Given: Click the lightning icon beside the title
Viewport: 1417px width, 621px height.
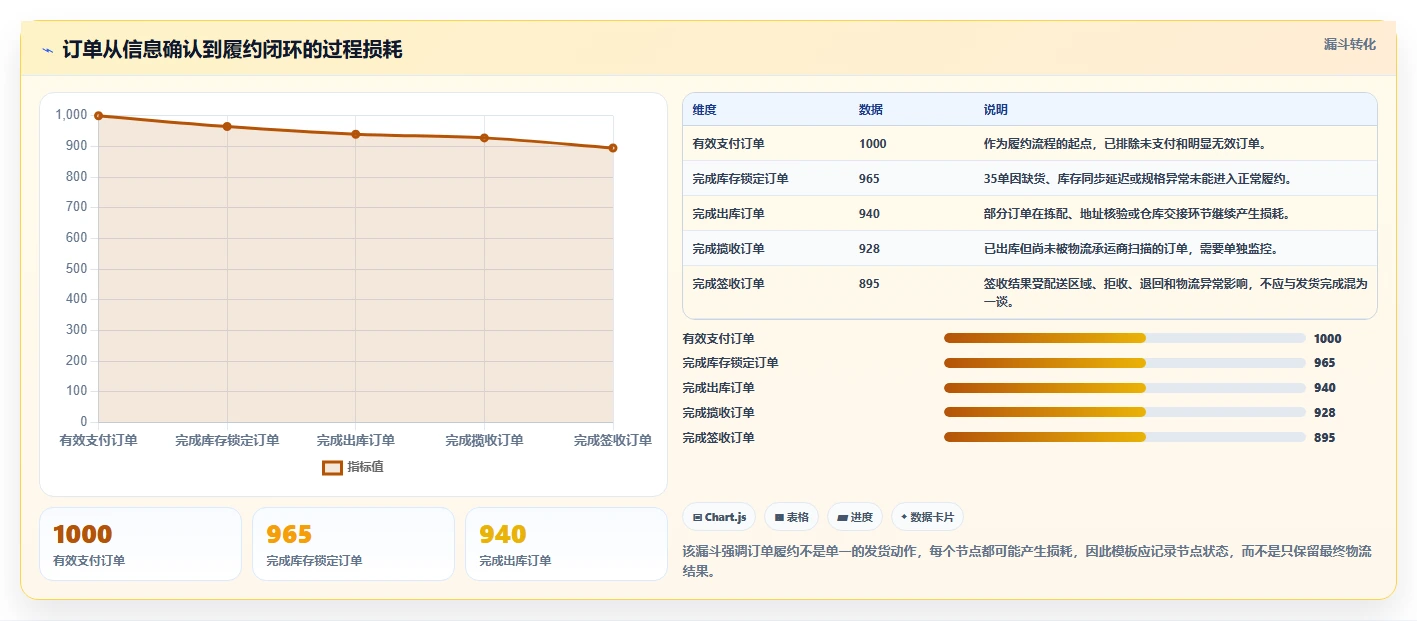Looking at the screenshot, I should [x=47, y=50].
